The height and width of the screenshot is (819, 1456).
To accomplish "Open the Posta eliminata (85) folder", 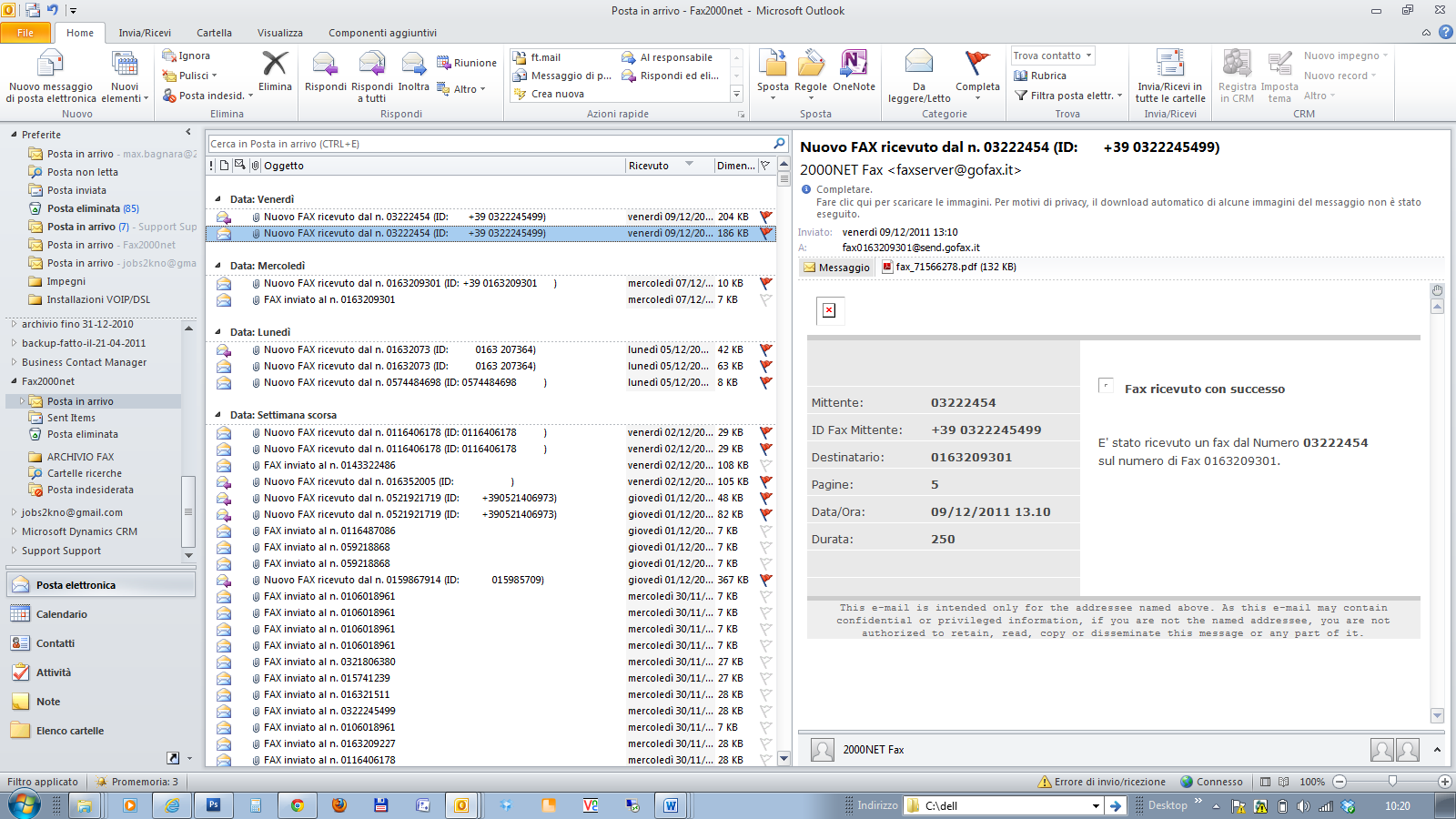I will point(93,208).
